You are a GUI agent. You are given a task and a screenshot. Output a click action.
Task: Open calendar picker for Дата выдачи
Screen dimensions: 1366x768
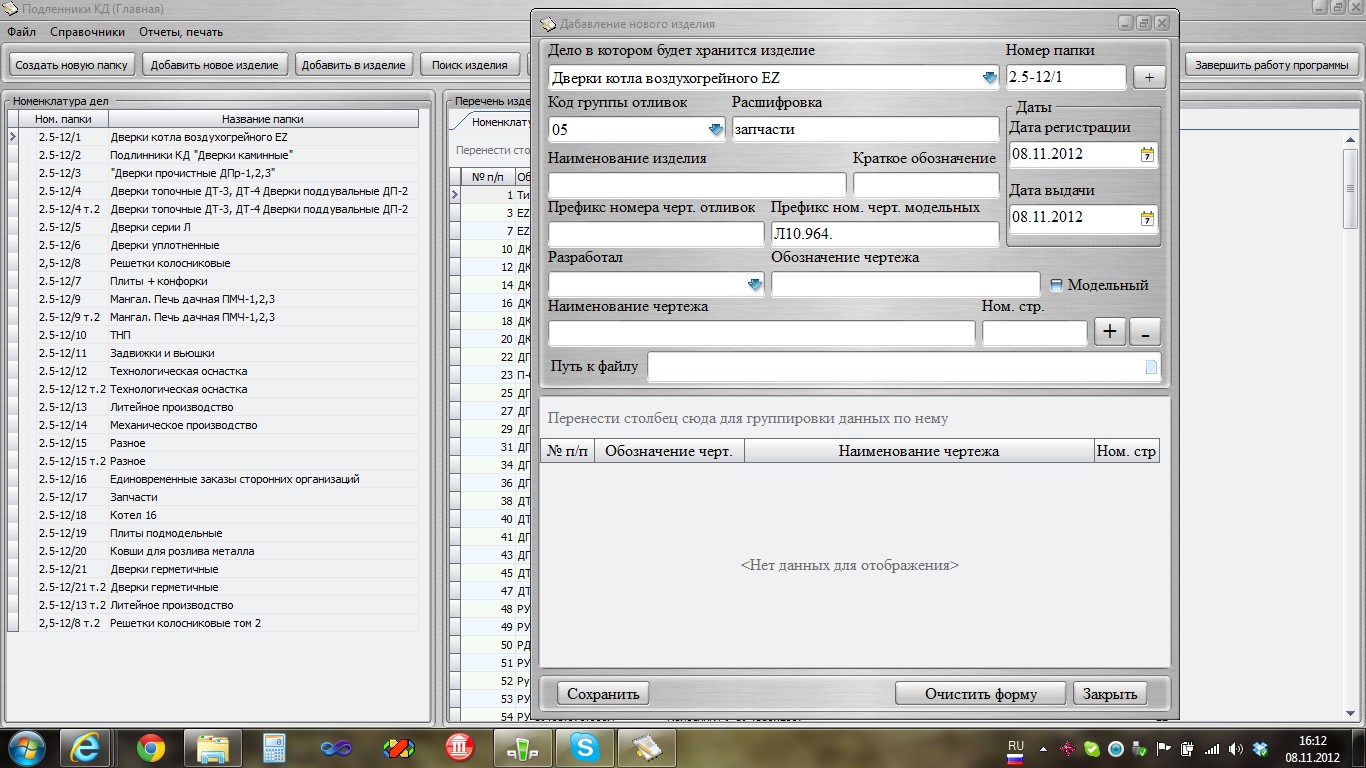pyautogui.click(x=1147, y=217)
